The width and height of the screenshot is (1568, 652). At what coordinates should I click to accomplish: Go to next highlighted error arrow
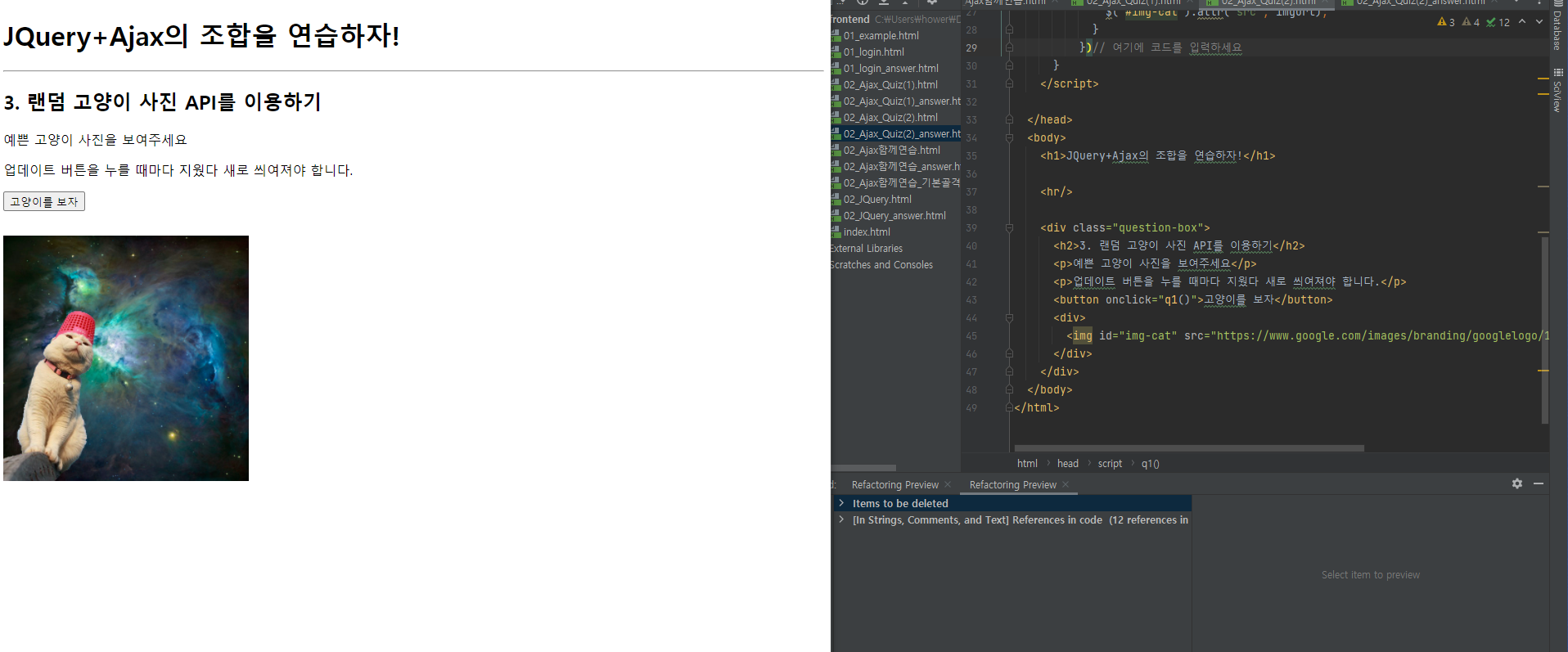[1539, 22]
